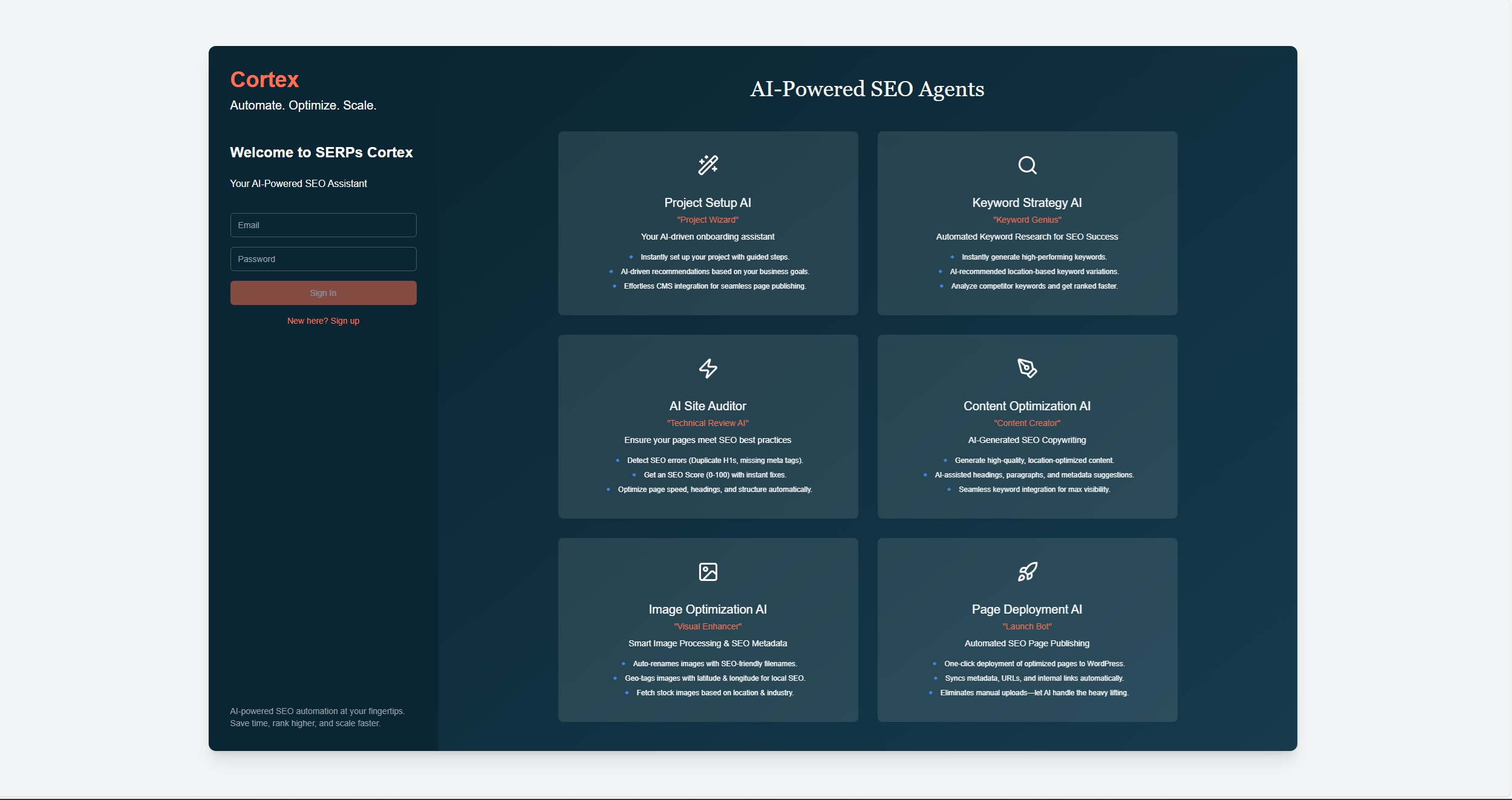Select the Content Optimization AI card title
Screen dimensions: 1512x800
[1027, 406]
